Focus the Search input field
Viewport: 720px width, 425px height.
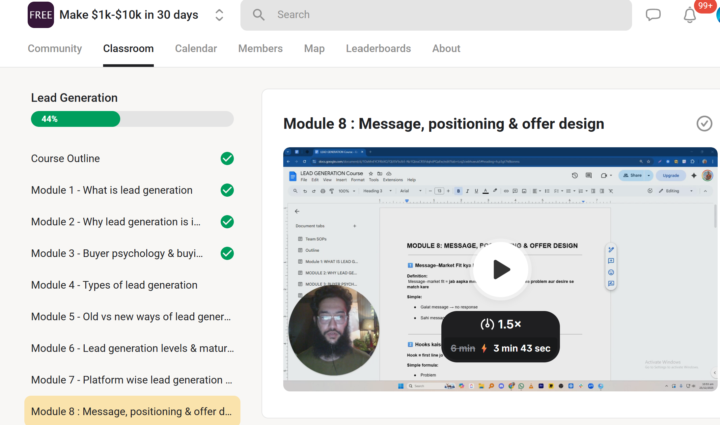(x=436, y=15)
